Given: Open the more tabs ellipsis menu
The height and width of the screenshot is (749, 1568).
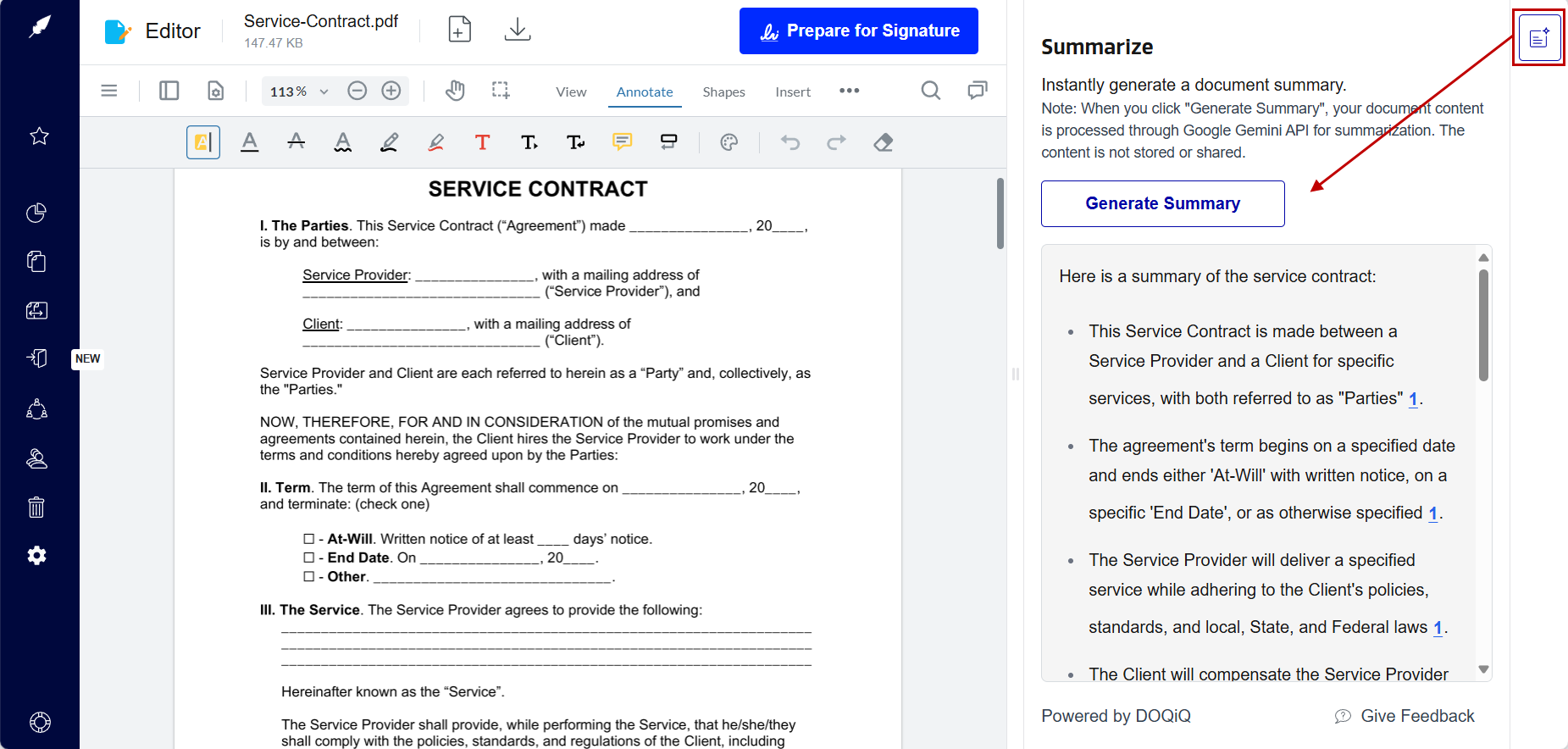Looking at the screenshot, I should pos(850,91).
